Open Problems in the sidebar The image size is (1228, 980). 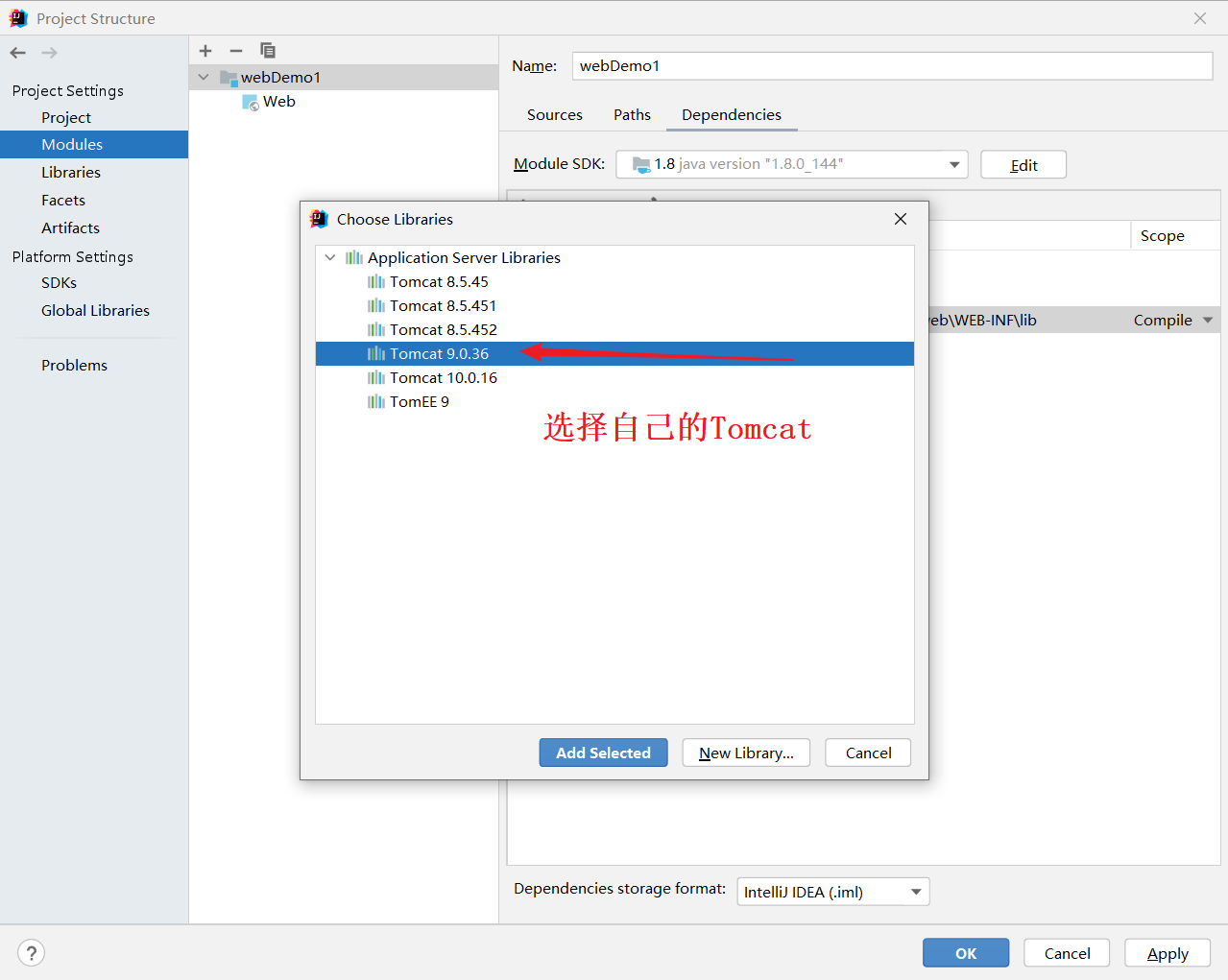point(74,366)
